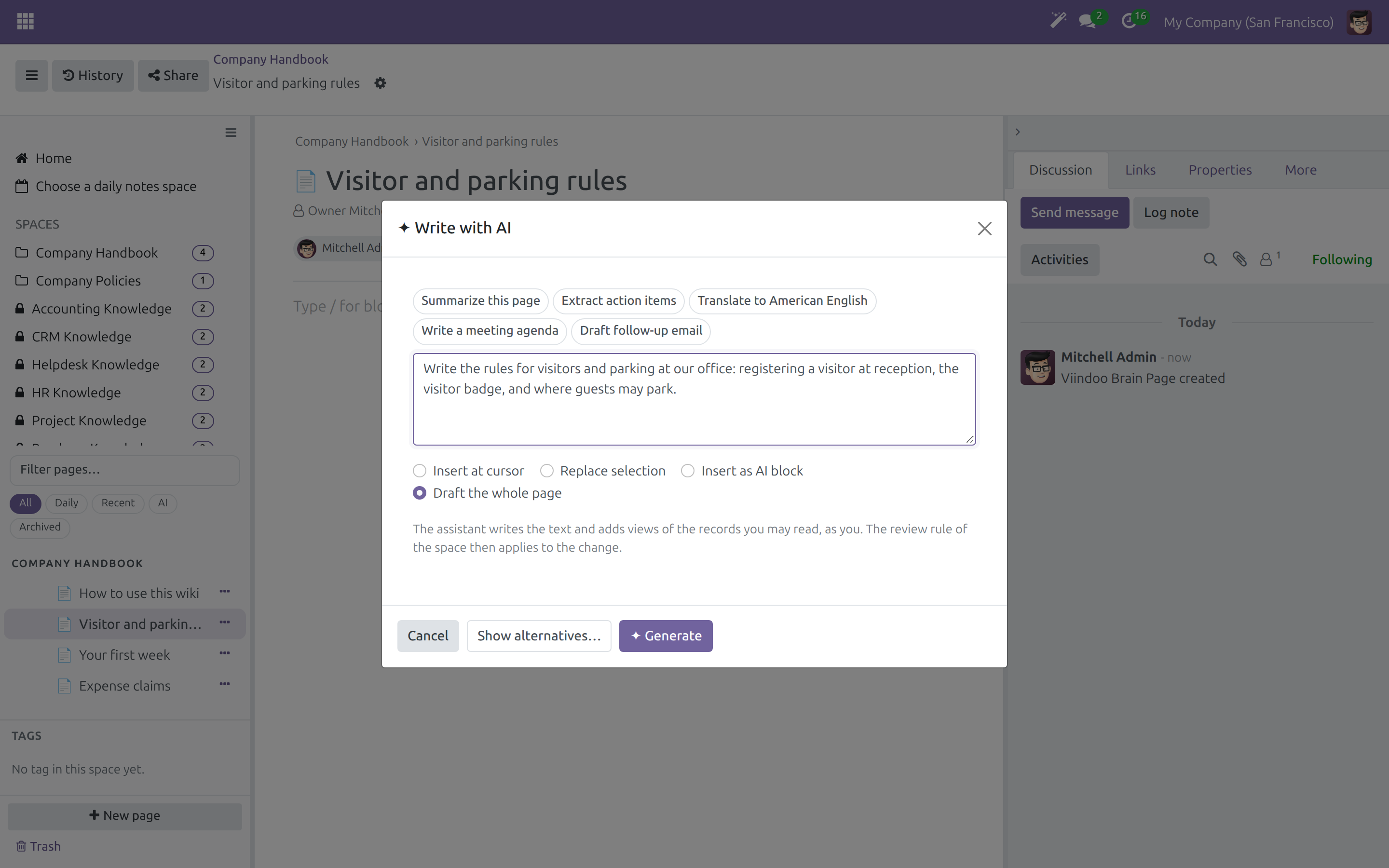This screenshot has width=1389, height=868.
Task: Toggle the sidebar with the hamburger button
Action: pos(31,75)
